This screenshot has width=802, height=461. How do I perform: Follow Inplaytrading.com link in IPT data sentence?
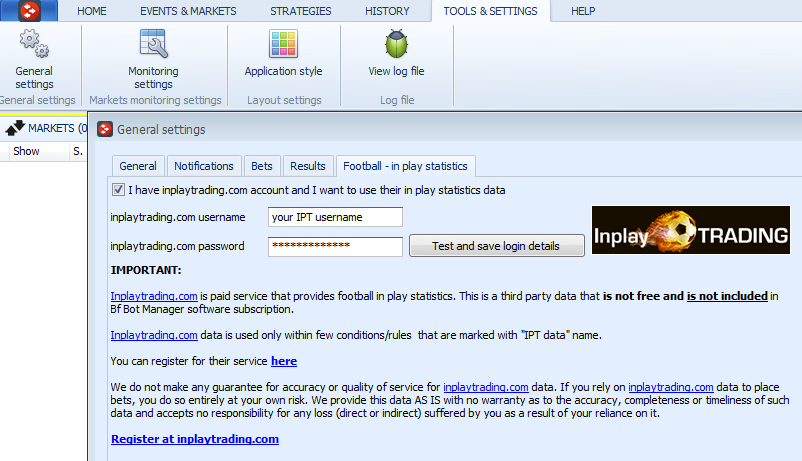click(154, 335)
